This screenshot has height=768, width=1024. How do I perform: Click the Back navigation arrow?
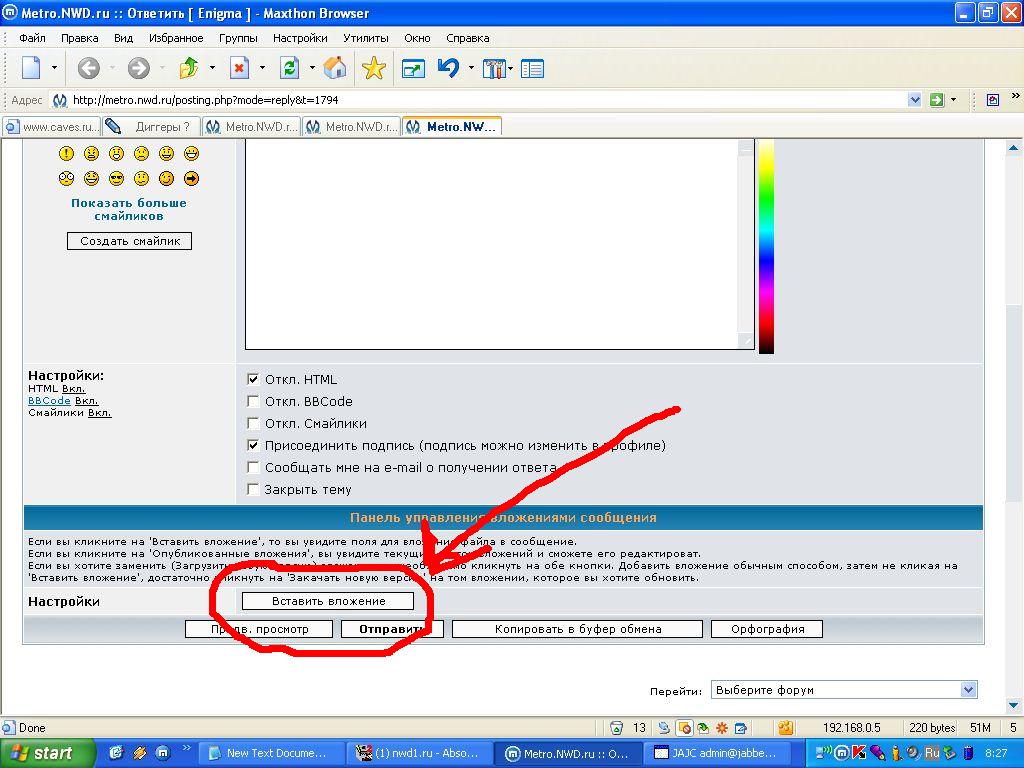click(88, 68)
